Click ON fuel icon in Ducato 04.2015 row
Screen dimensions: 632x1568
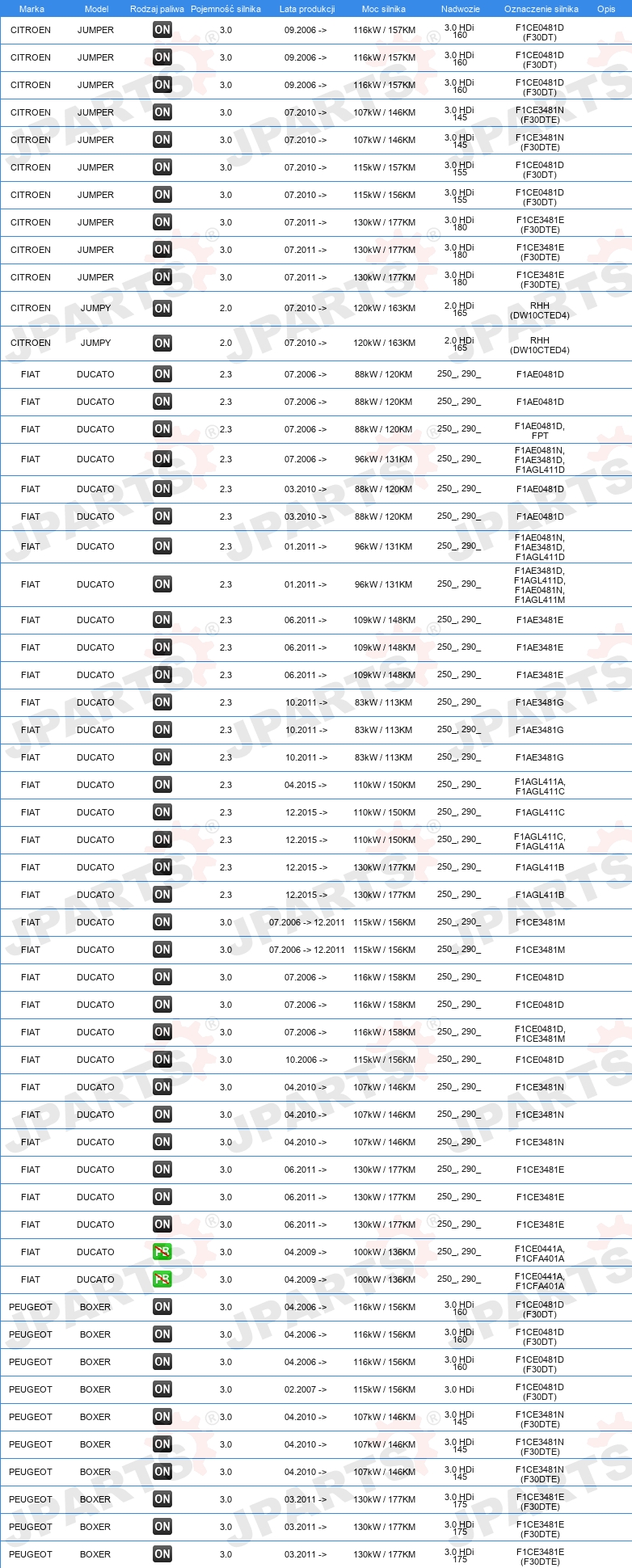(x=162, y=785)
